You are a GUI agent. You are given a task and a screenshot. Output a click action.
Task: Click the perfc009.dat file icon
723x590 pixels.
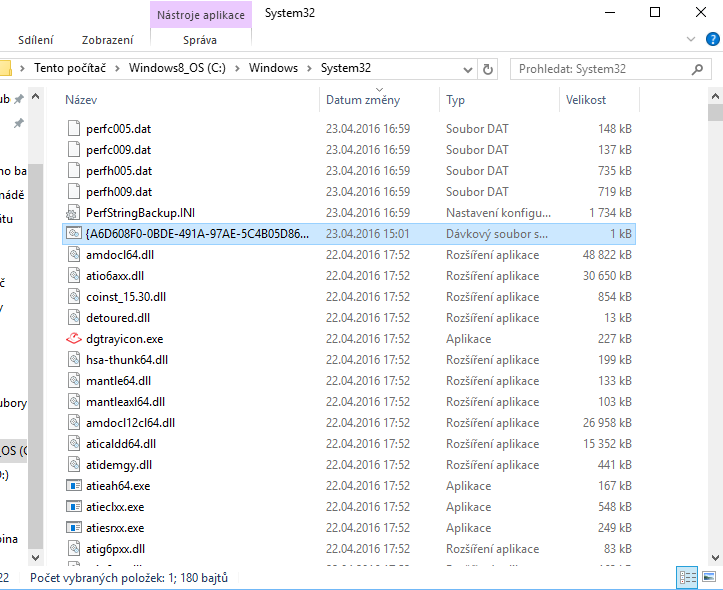click(x=74, y=149)
